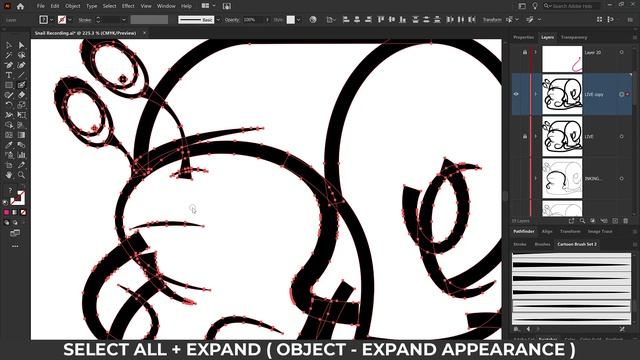The image size is (640, 360).
Task: Expand the LIVE layer arrow
Action: [536, 136]
